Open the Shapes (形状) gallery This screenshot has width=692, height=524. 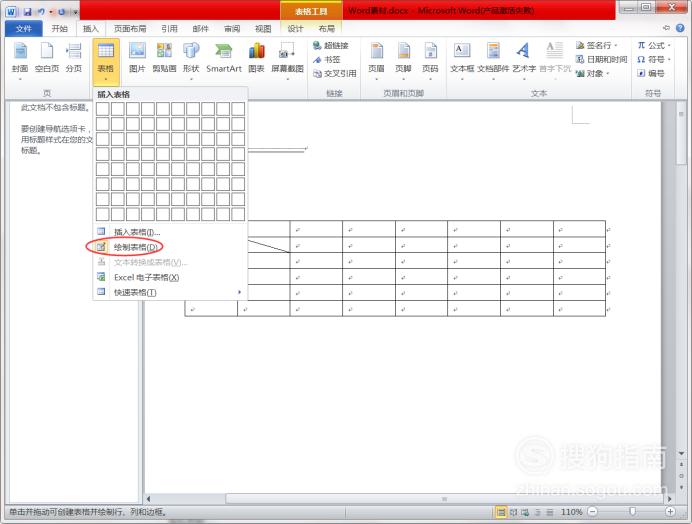point(191,61)
